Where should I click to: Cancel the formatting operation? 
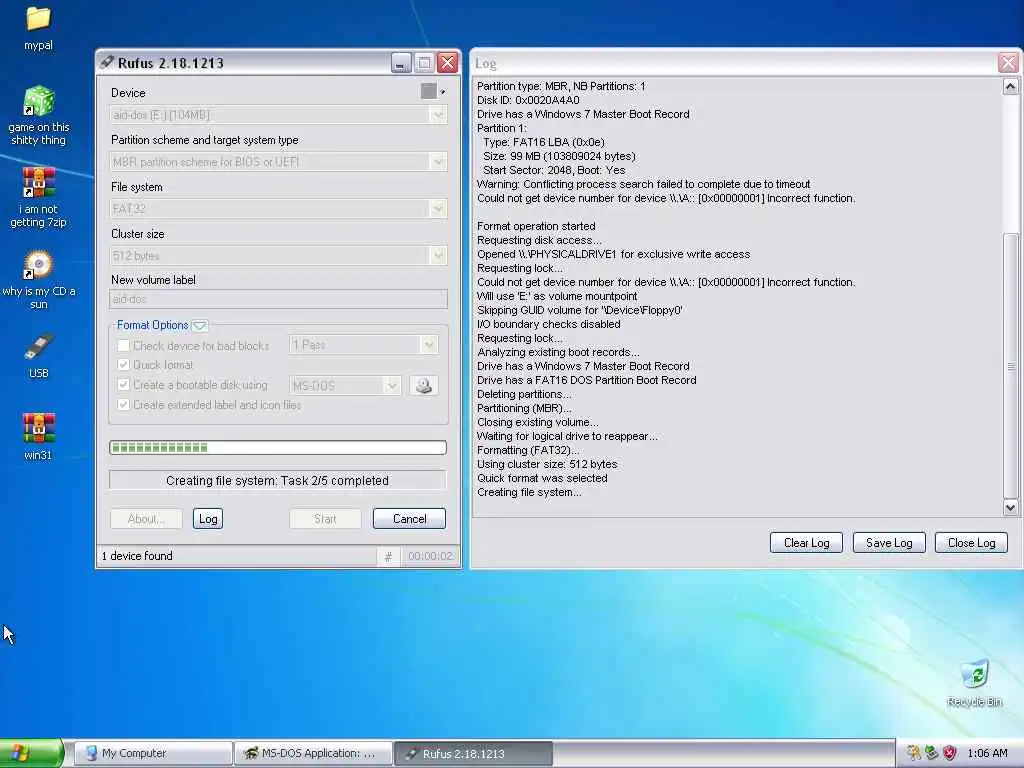click(x=409, y=519)
